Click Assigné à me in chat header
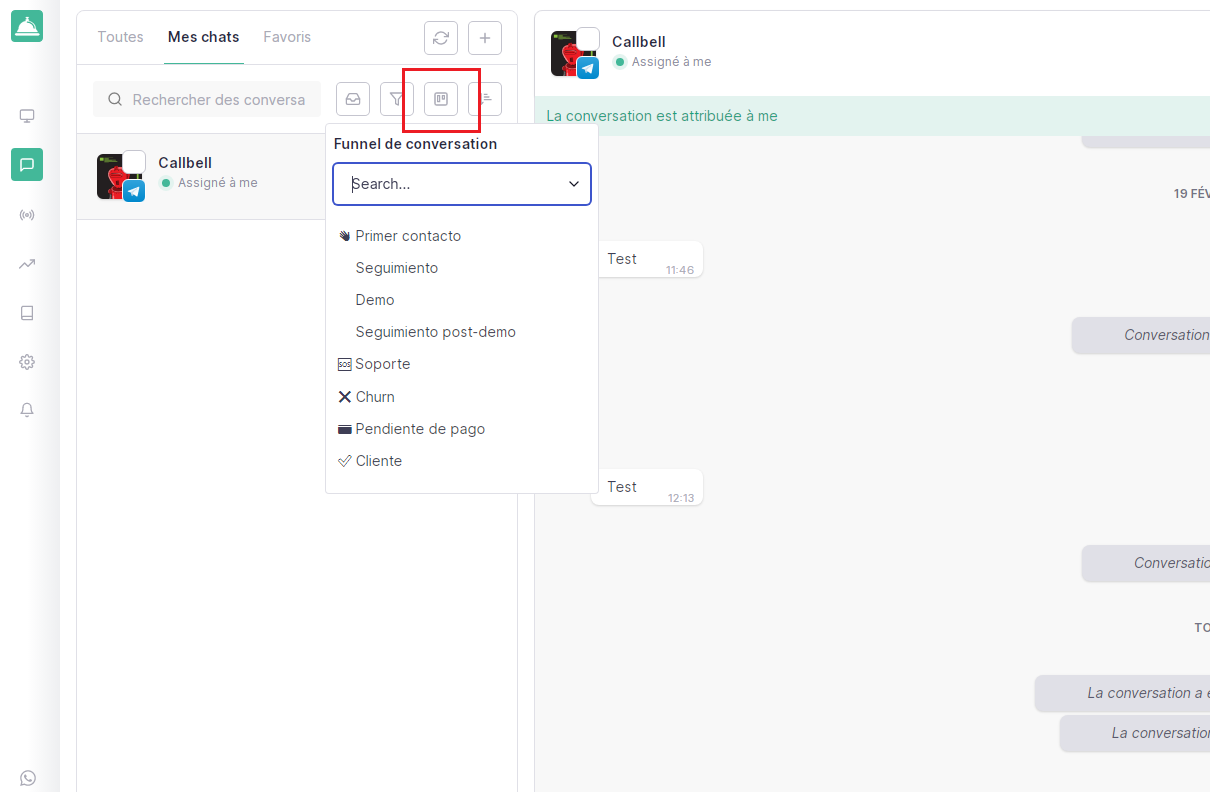The image size is (1210, 792). click(x=671, y=62)
